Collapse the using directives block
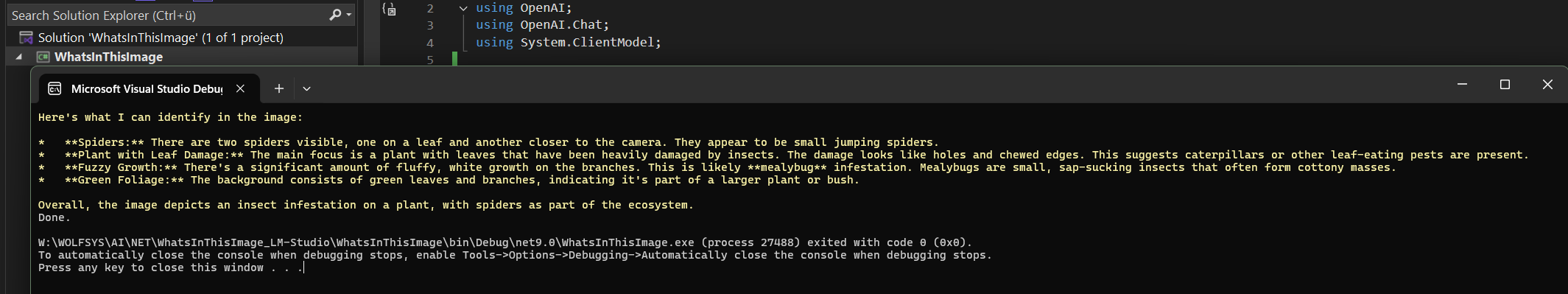Viewport: 1568px width, 294px height. 463,8
